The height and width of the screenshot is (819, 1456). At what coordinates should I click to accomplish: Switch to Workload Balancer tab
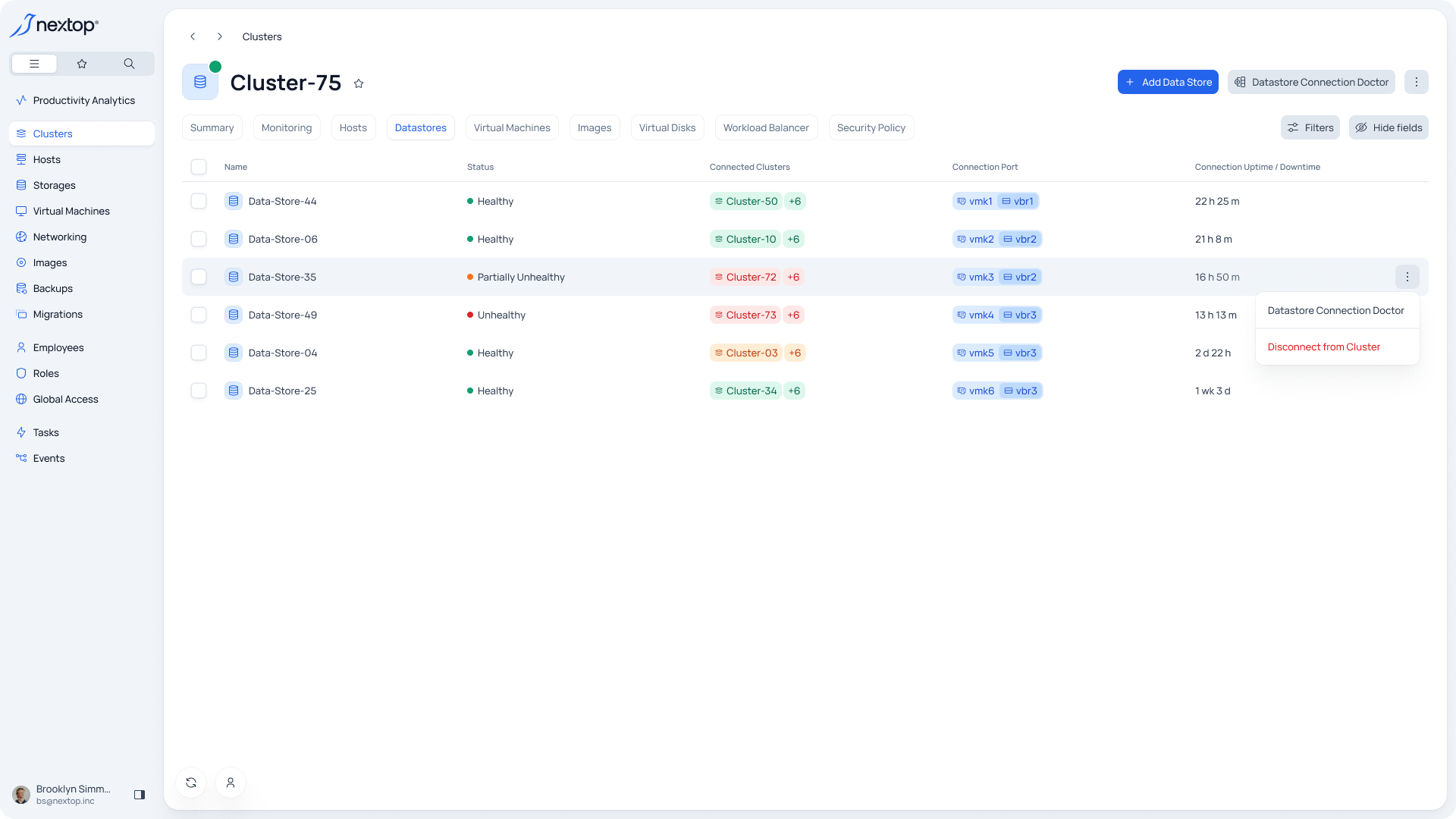click(x=766, y=127)
